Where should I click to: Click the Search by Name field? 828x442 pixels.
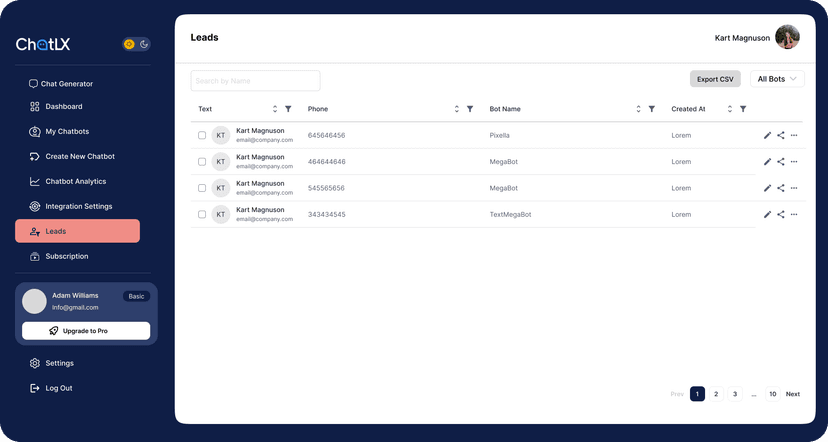pos(255,80)
